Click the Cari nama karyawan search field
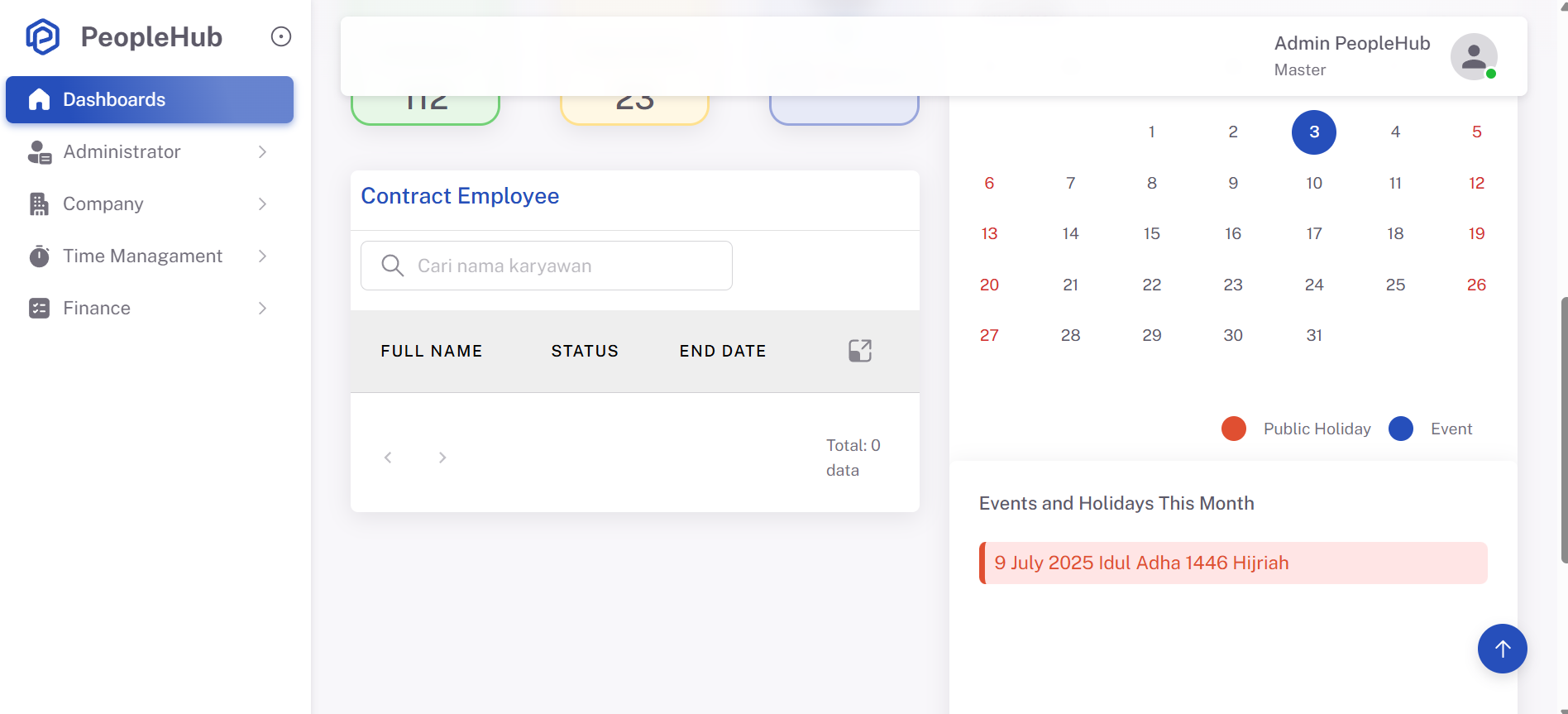This screenshot has width=1568, height=714. click(x=547, y=266)
